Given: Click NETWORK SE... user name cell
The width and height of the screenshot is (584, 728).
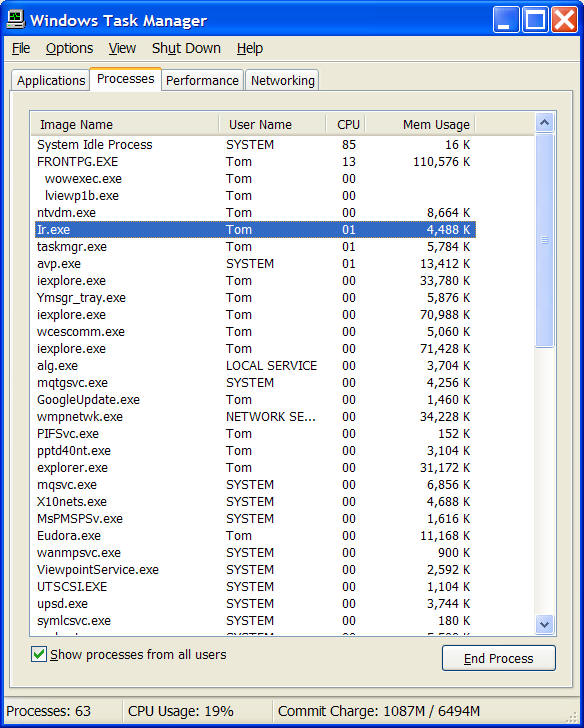Looking at the screenshot, I should click(271, 417).
